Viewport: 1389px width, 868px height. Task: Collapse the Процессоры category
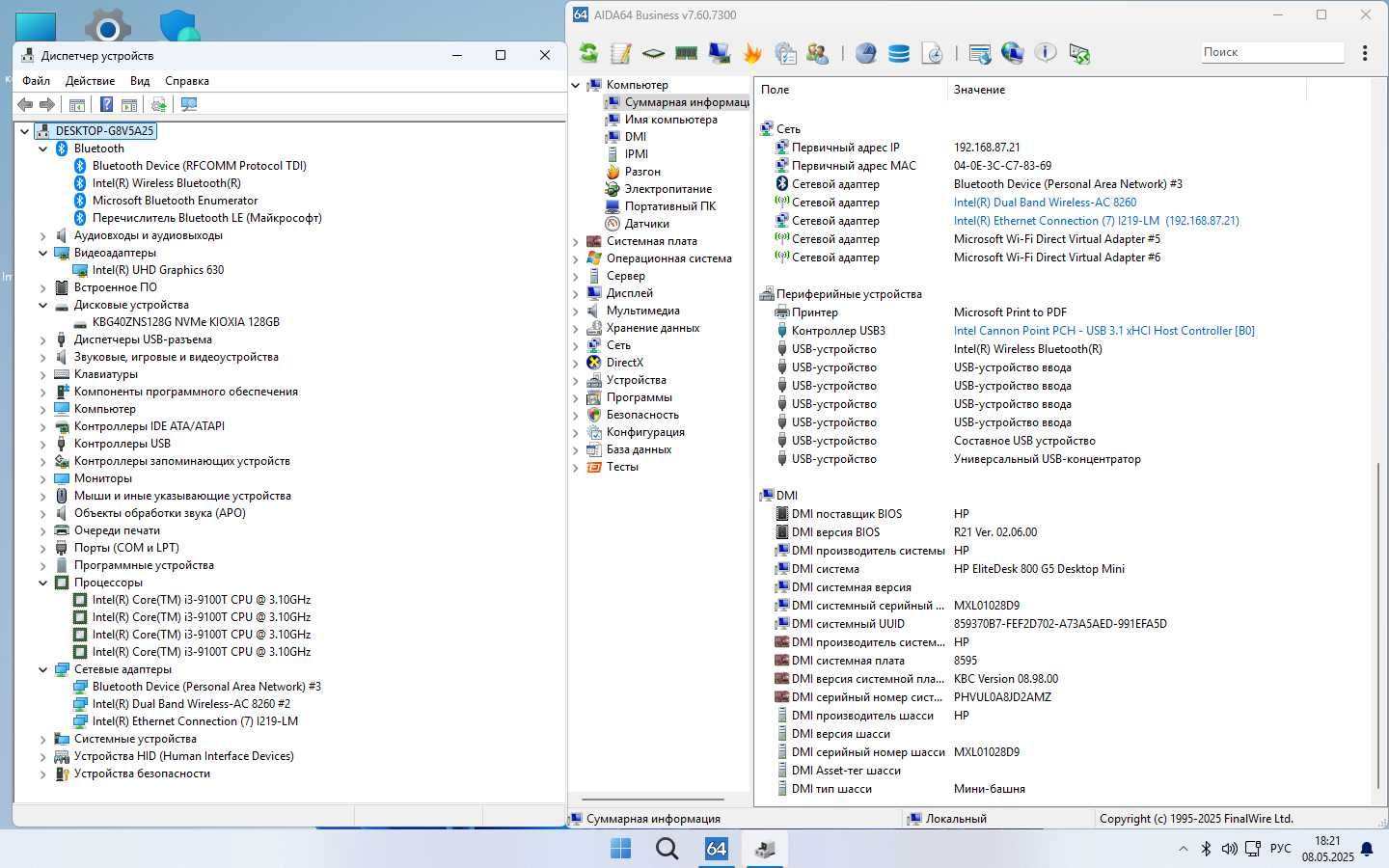(x=43, y=583)
